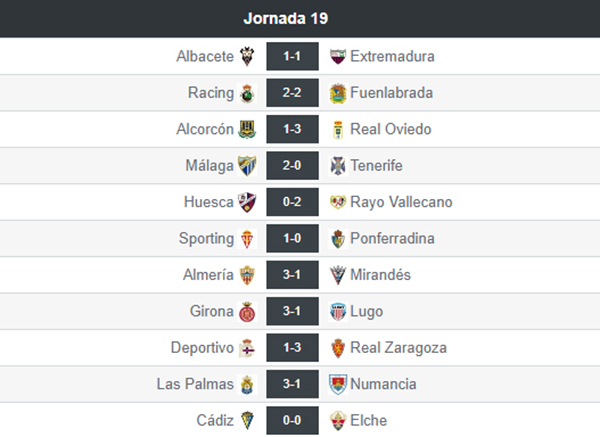Go to the Fuenlabrada team page
The width and height of the screenshot is (600, 437).
click(395, 93)
